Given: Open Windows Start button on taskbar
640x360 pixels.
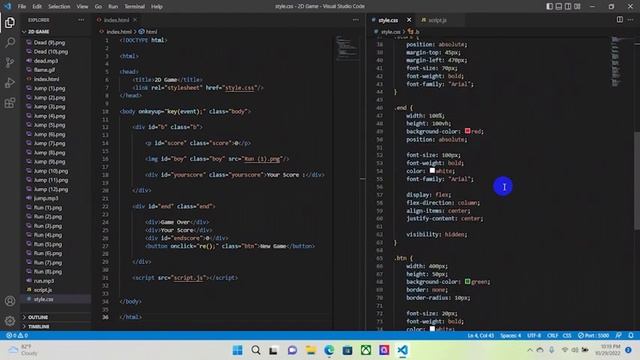Looking at the screenshot, I should coord(237,350).
